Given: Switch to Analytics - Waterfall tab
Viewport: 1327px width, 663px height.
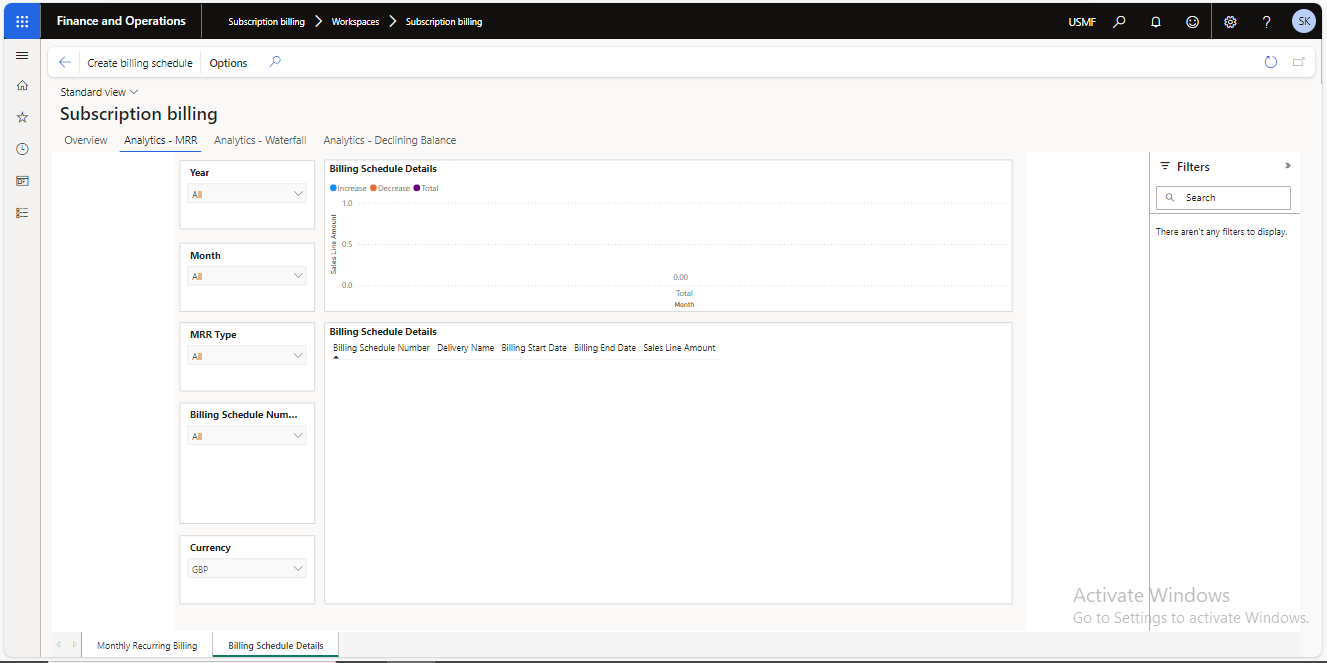Looking at the screenshot, I should pyautogui.click(x=260, y=140).
